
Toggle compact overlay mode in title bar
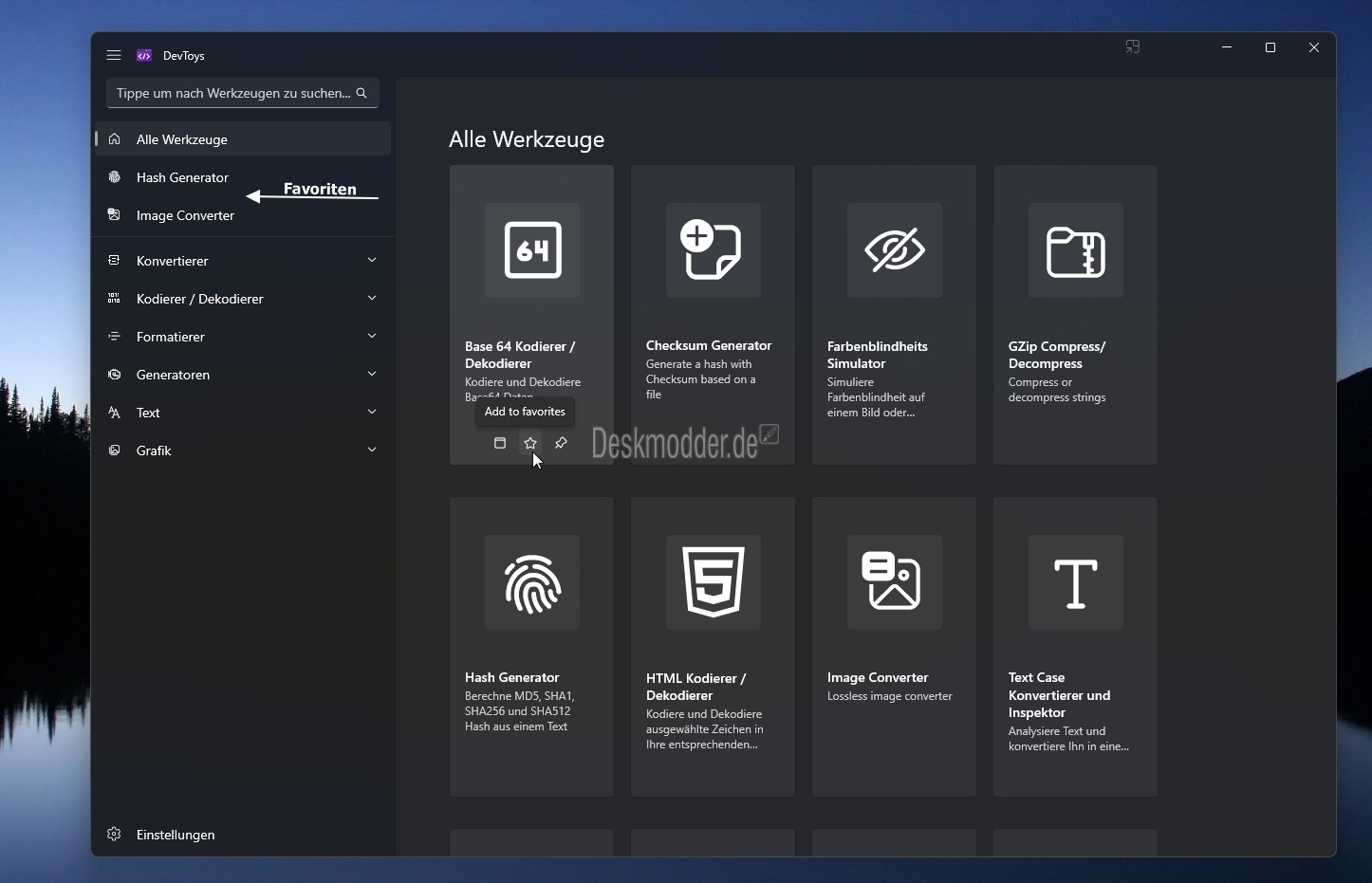[x=1133, y=47]
